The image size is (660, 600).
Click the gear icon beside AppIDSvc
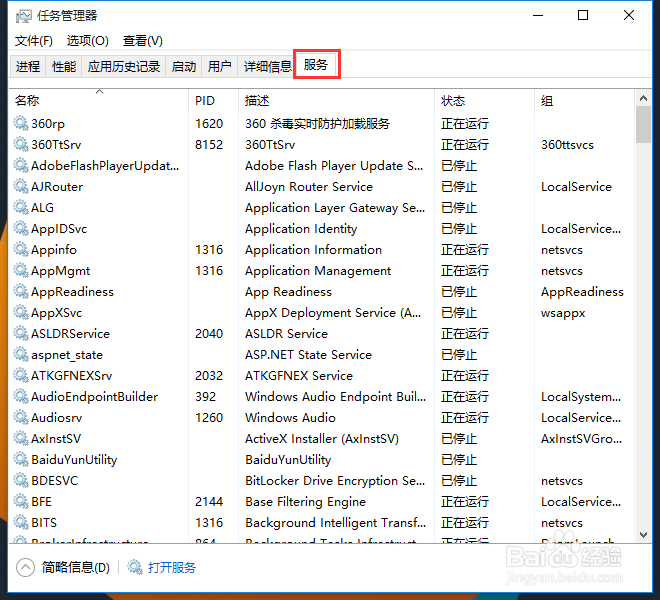21,228
